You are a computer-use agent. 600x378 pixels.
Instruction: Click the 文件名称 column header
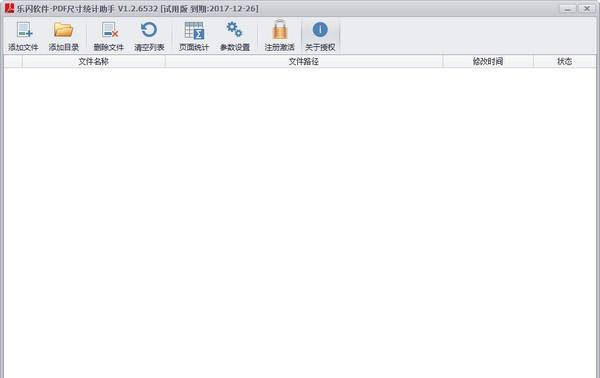(94, 62)
